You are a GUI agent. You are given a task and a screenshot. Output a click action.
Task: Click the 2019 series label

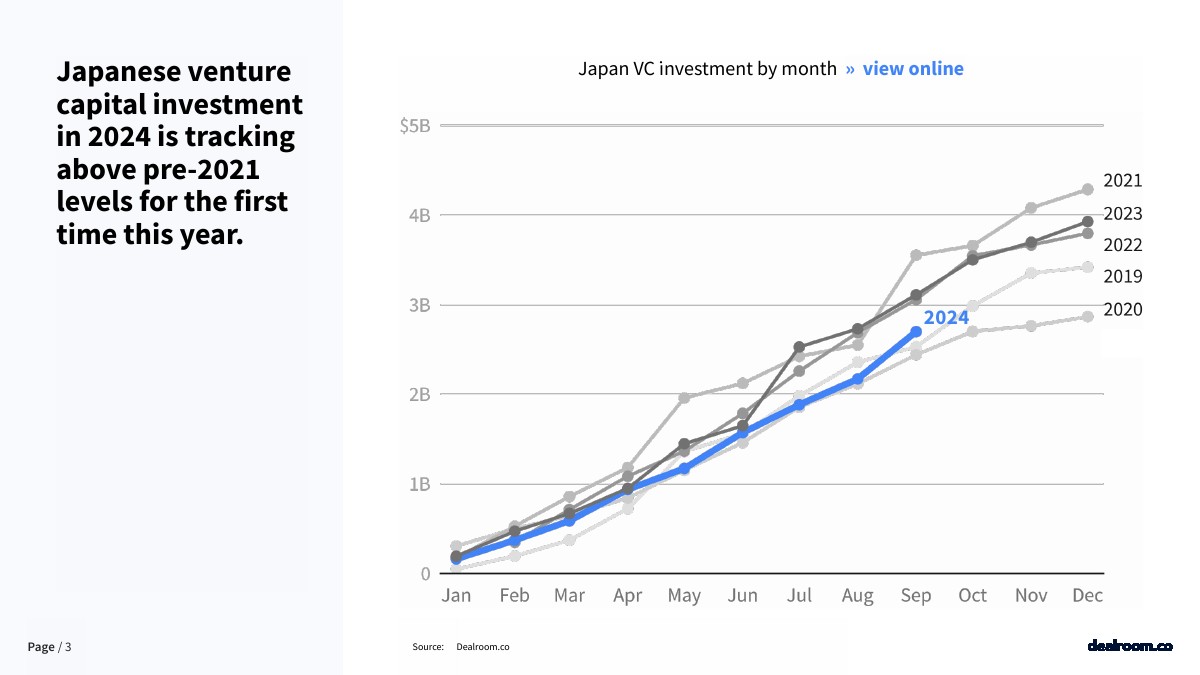[x=1122, y=277]
